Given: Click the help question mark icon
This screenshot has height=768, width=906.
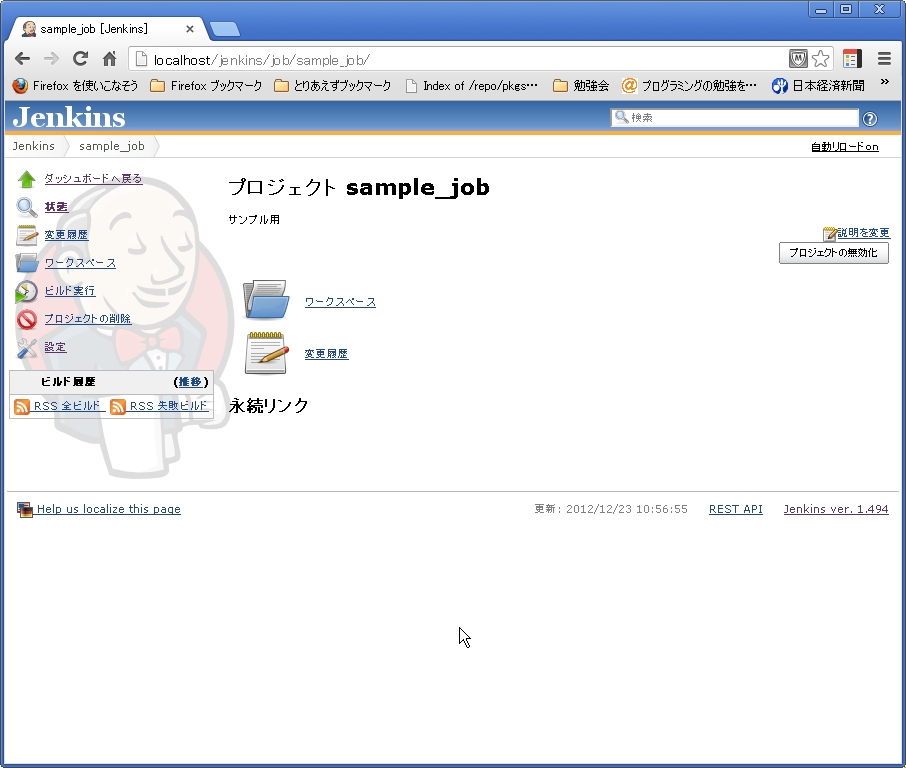Looking at the screenshot, I should tap(870, 118).
